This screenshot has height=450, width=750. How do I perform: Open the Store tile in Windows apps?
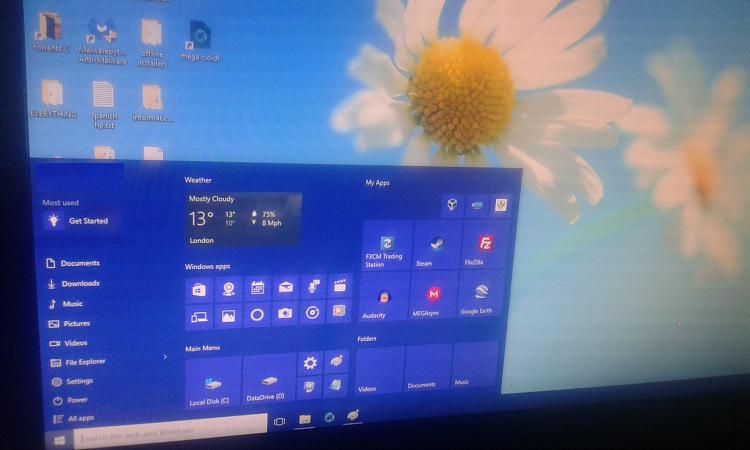[199, 289]
